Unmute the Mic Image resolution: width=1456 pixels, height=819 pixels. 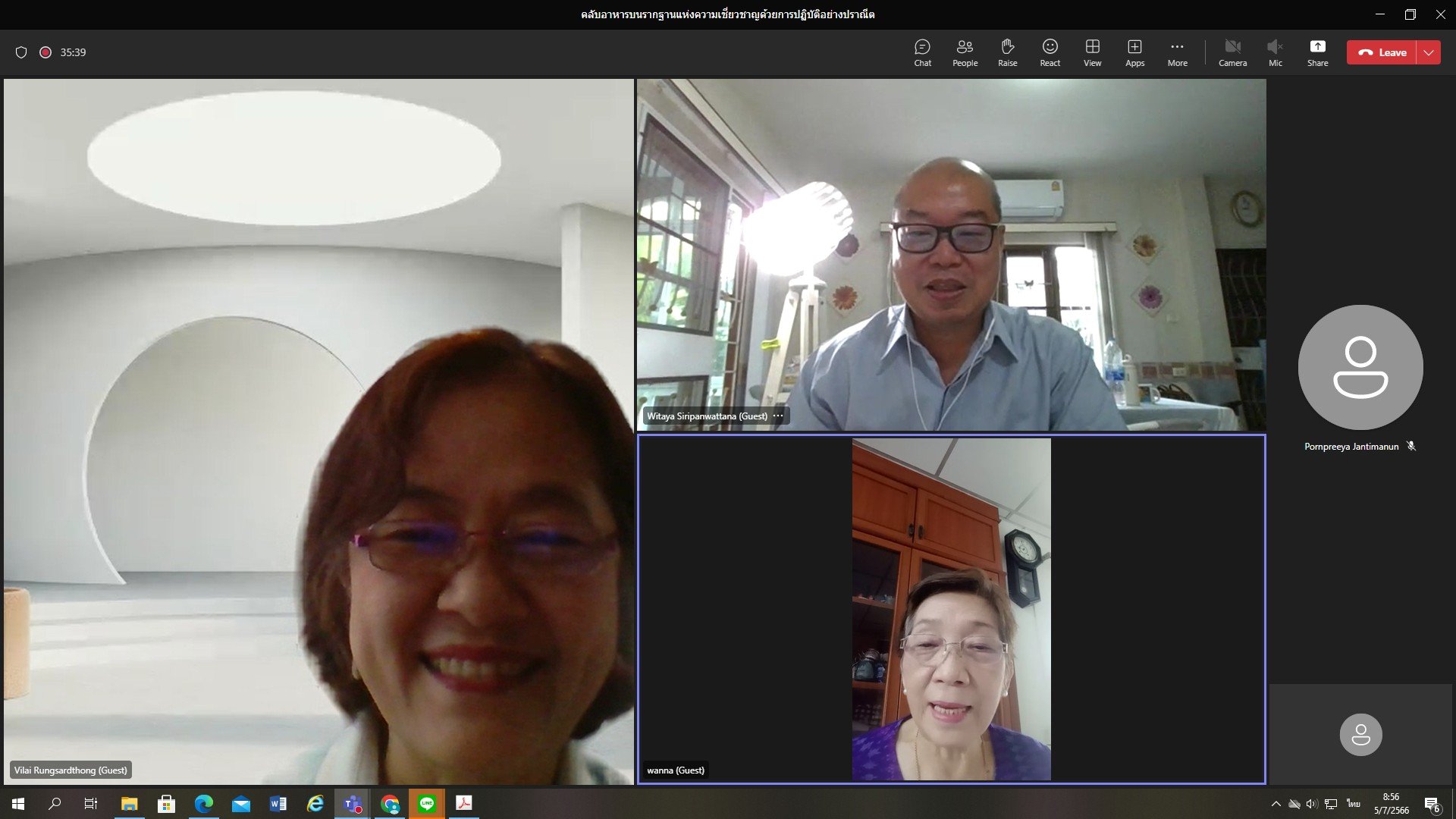(x=1275, y=52)
